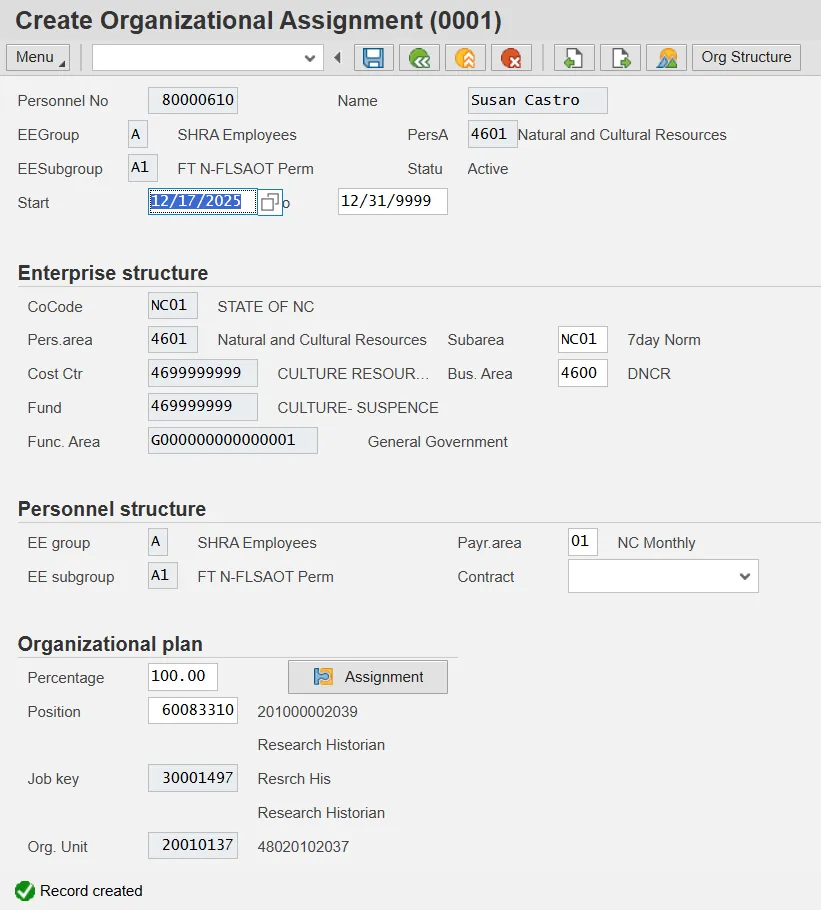Click the 48020102037 org unit text
The height and width of the screenshot is (910, 821).
[303, 847]
